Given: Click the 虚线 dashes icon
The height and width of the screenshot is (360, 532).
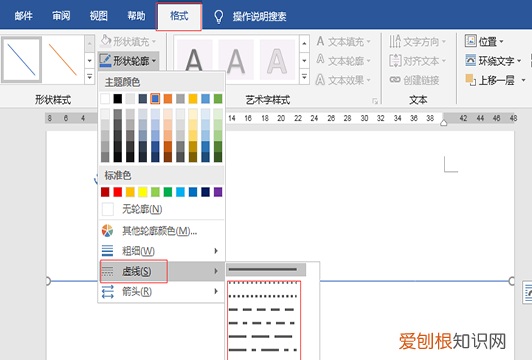Looking at the screenshot, I should (108, 271).
